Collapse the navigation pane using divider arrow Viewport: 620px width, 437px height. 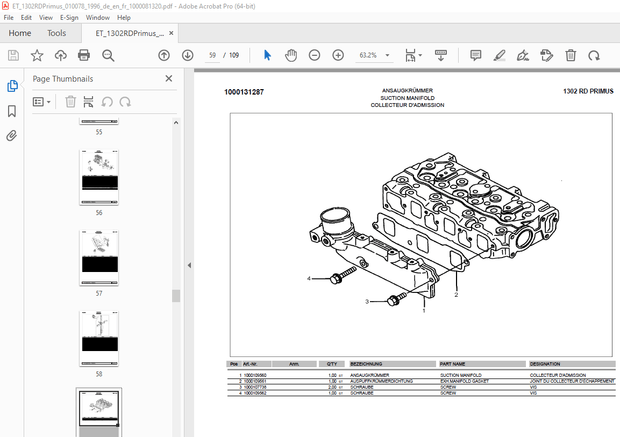tap(190, 265)
